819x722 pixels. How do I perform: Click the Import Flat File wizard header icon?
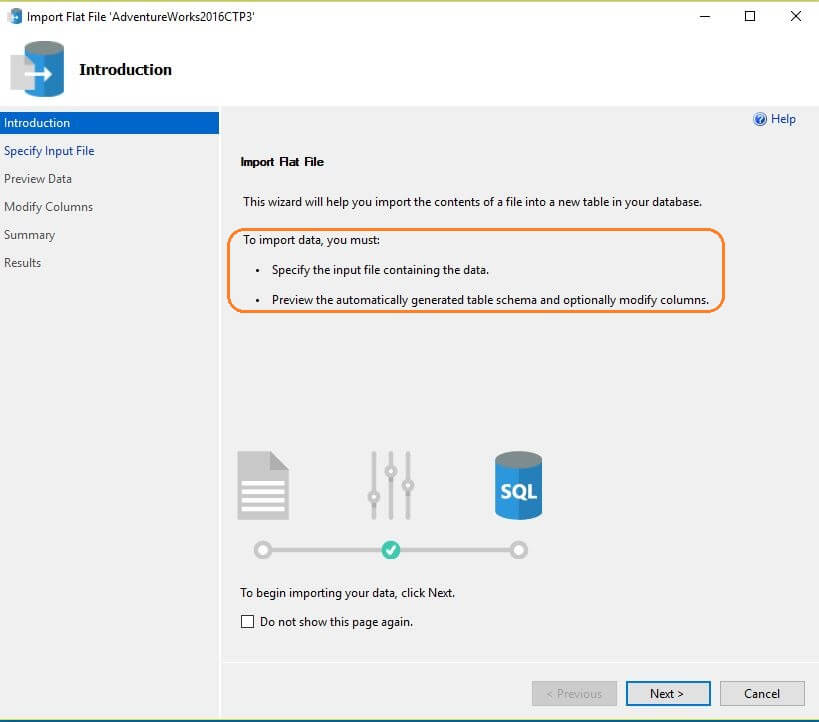tap(38, 69)
